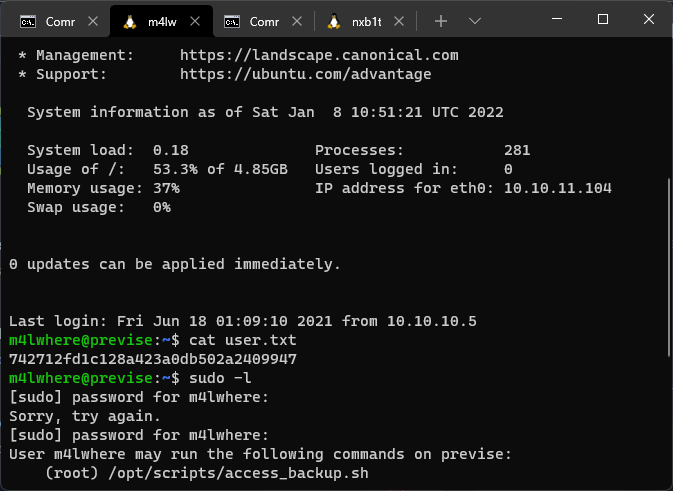Open a new tab with the plus icon
The height and width of the screenshot is (491, 673).
(x=441, y=20)
